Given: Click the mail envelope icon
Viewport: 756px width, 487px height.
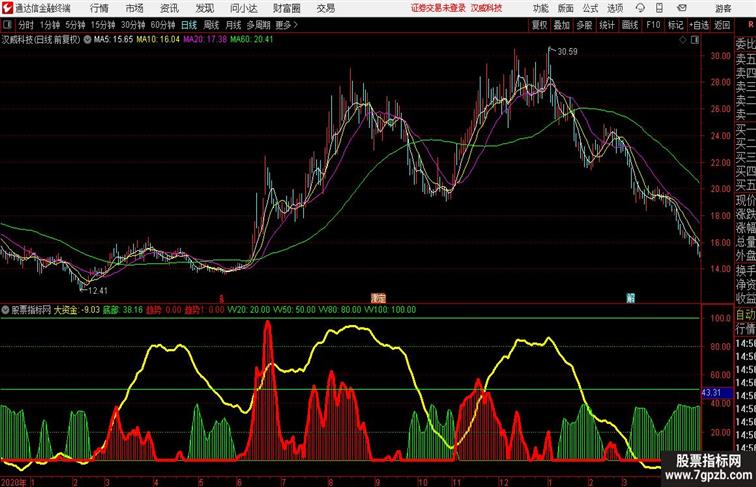Looking at the screenshot, I should (682, 8).
